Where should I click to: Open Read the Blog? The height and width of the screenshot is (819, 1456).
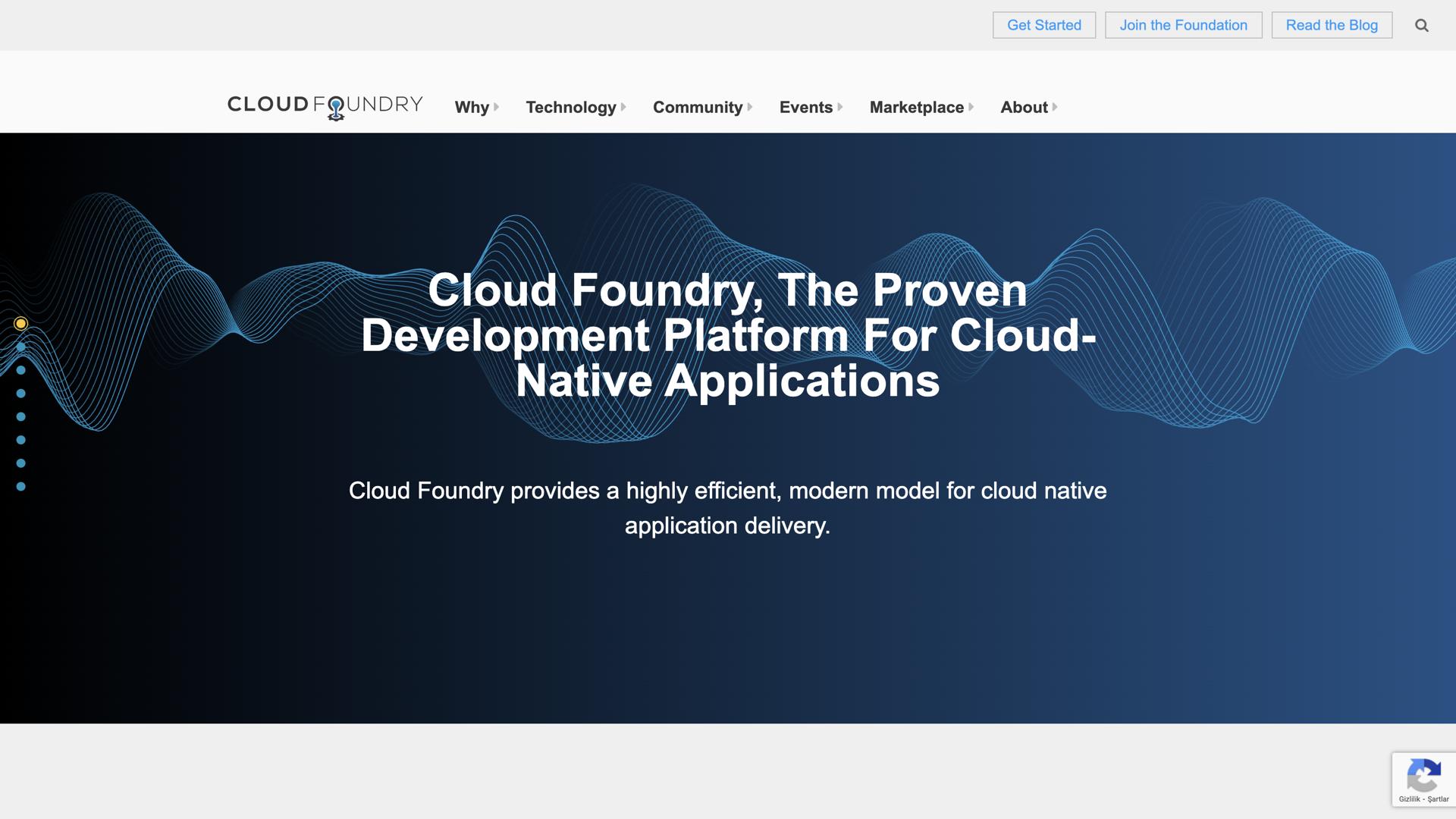[x=1331, y=25]
